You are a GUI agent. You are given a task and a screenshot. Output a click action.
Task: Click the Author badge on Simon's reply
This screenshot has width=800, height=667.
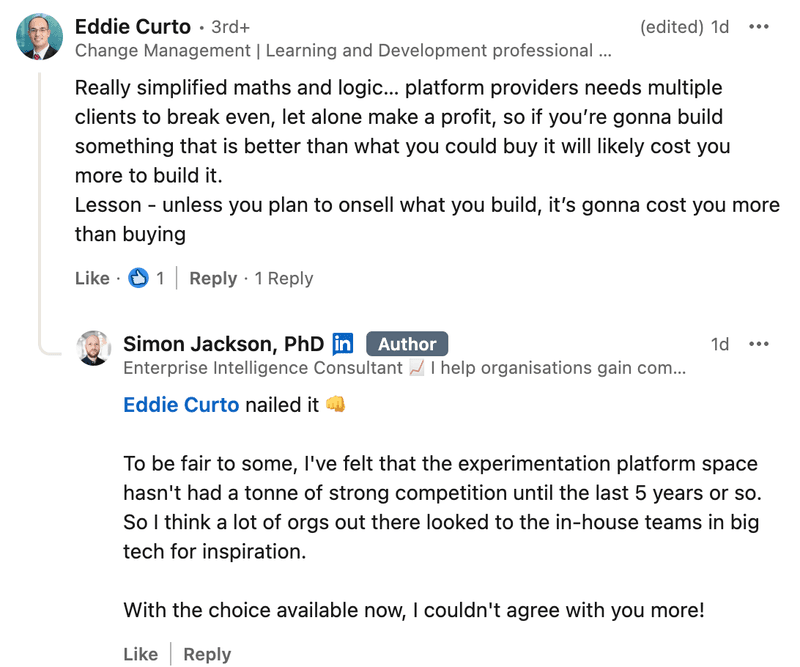(407, 343)
